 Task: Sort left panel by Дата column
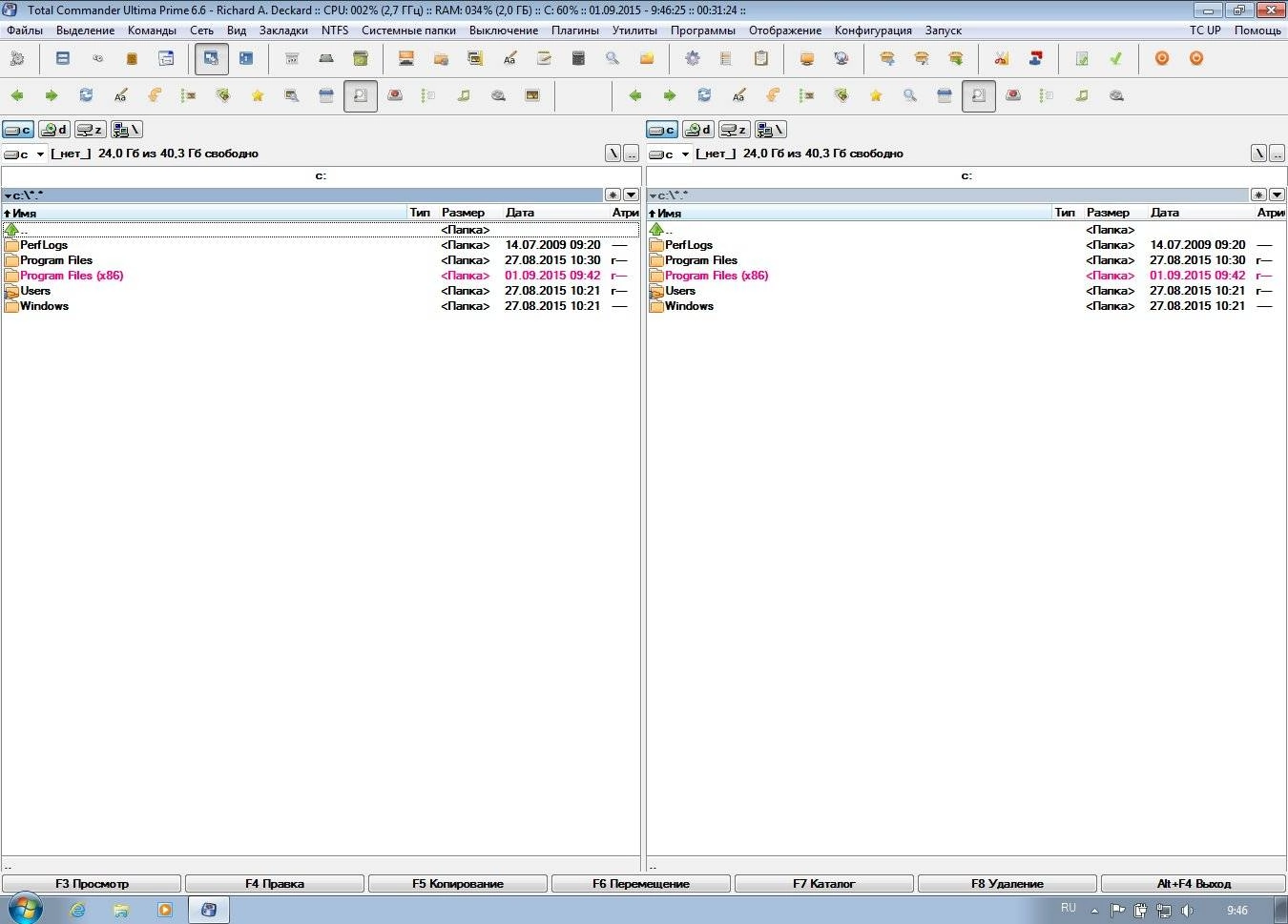(556, 213)
